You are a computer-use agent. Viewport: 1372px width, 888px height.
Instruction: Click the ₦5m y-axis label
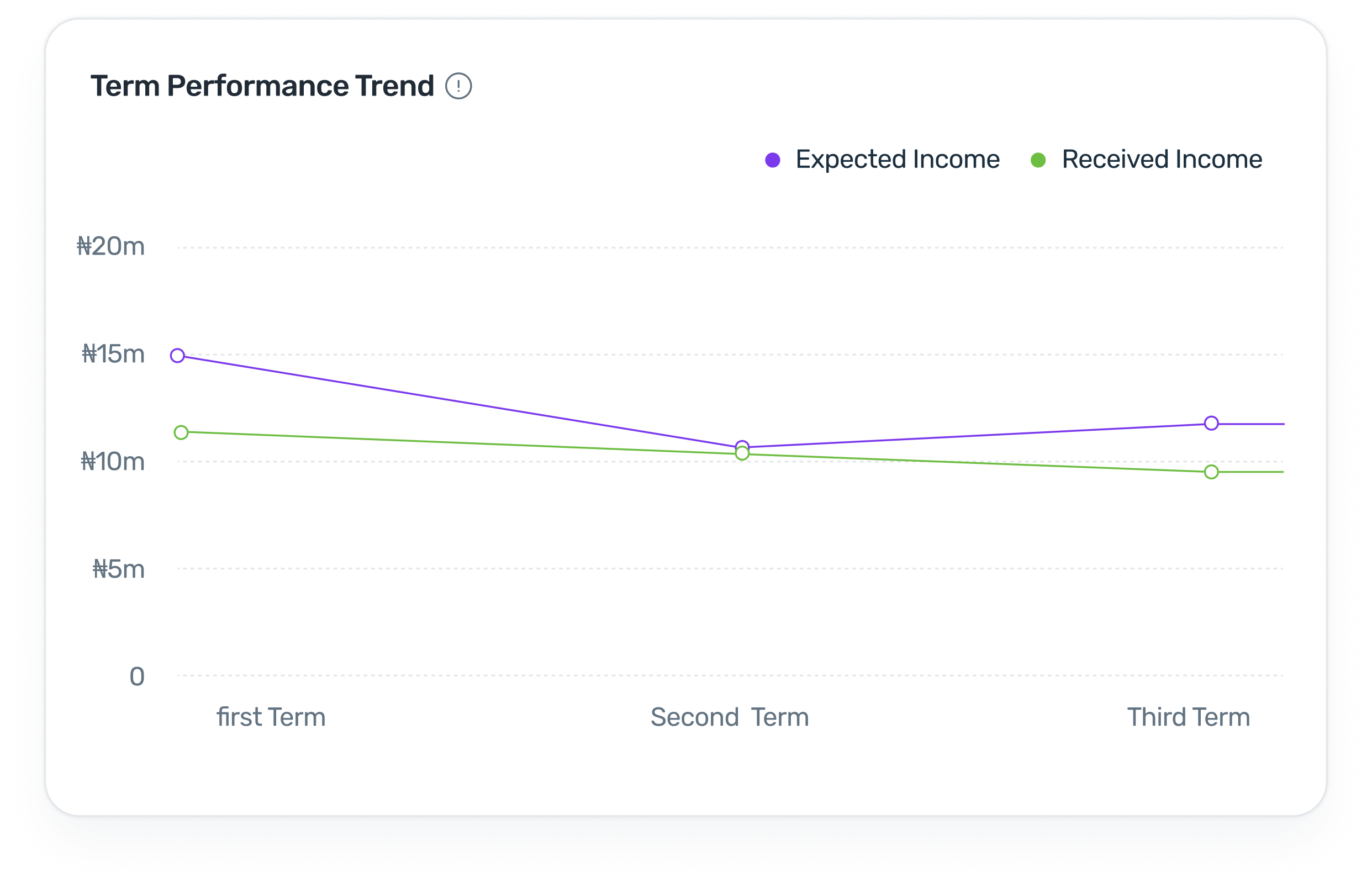(x=118, y=569)
